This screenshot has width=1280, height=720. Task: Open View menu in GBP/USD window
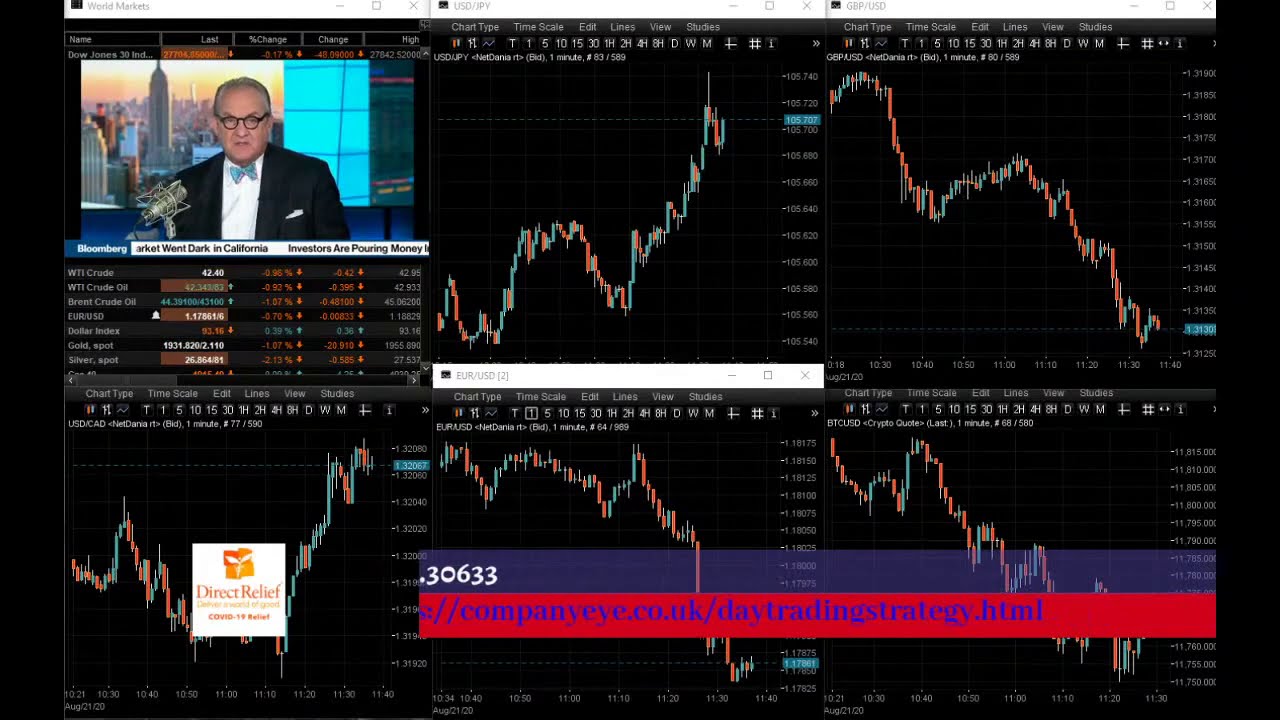click(x=1053, y=27)
